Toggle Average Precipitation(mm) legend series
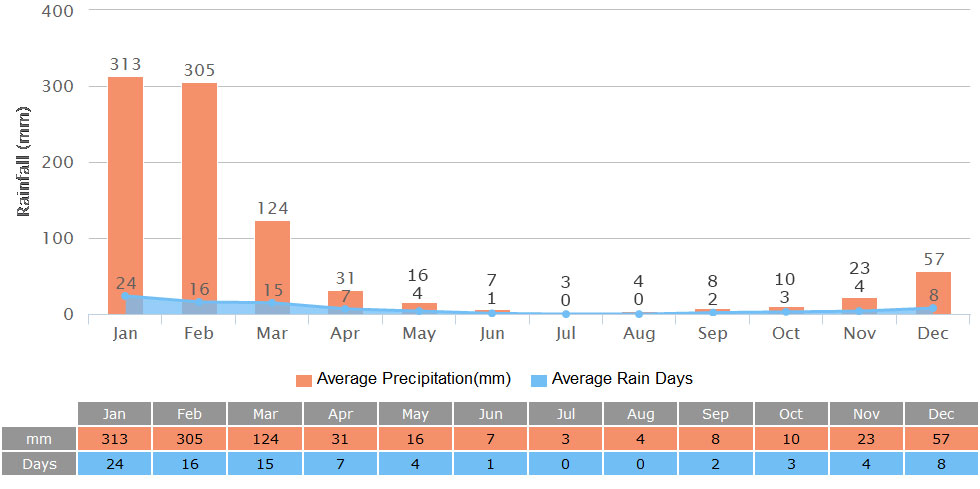Image resolution: width=980 pixels, height=489 pixels. [x=413, y=379]
